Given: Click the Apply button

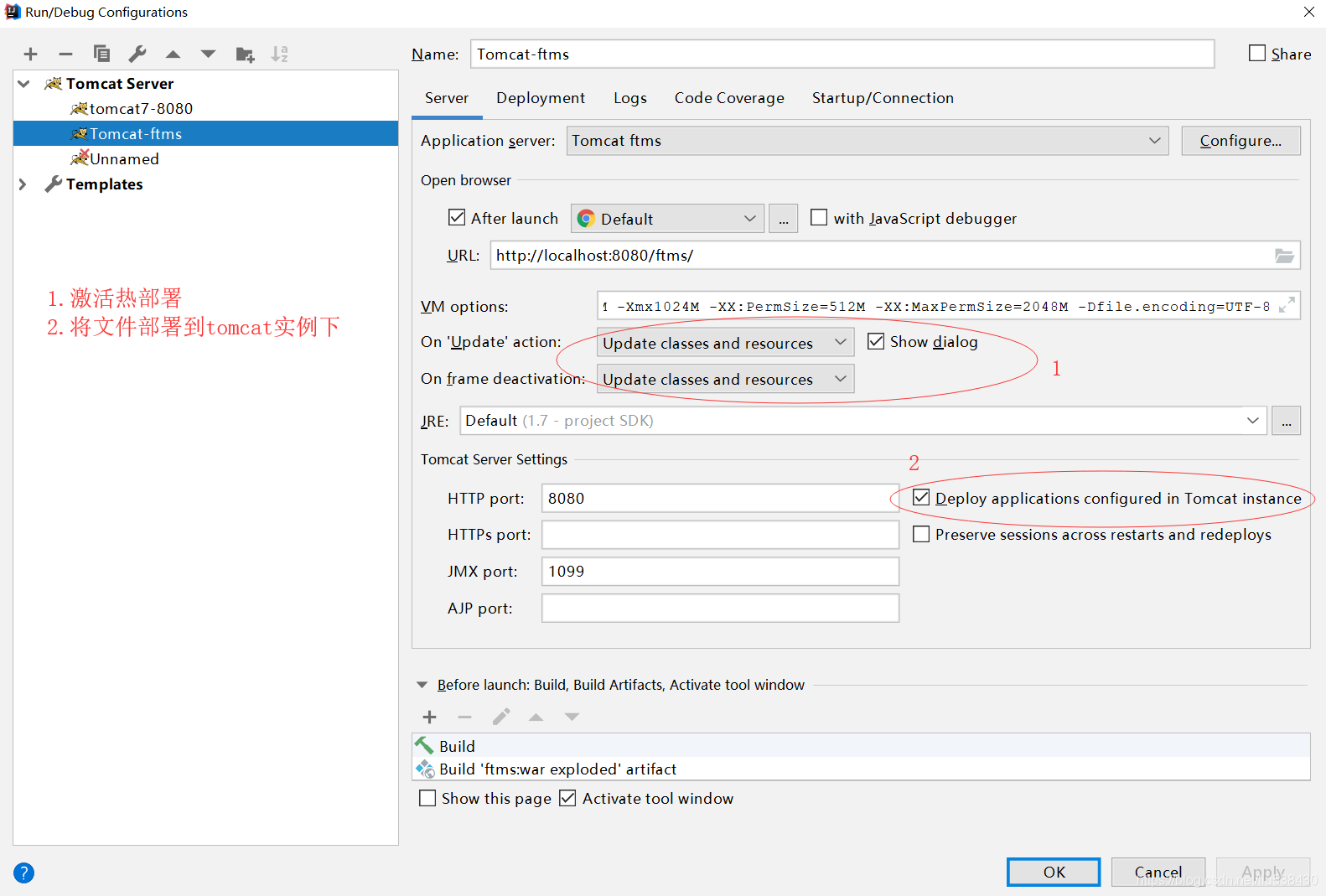Looking at the screenshot, I should point(1263,872).
